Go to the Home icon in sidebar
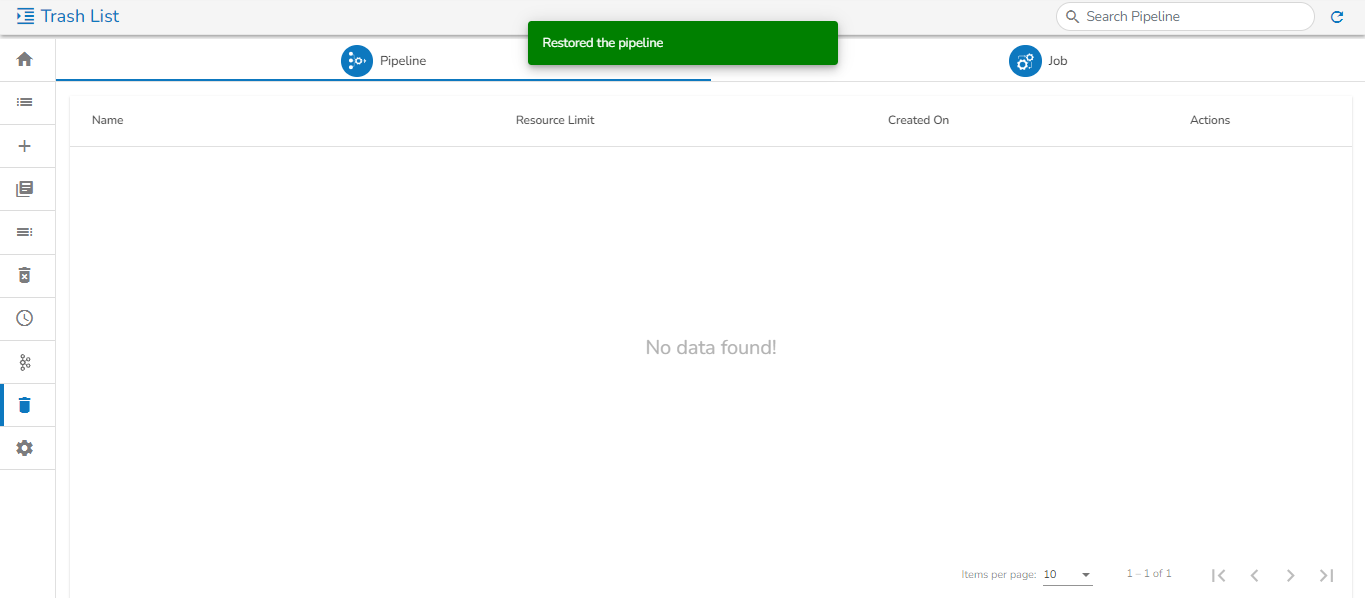 tap(25, 59)
